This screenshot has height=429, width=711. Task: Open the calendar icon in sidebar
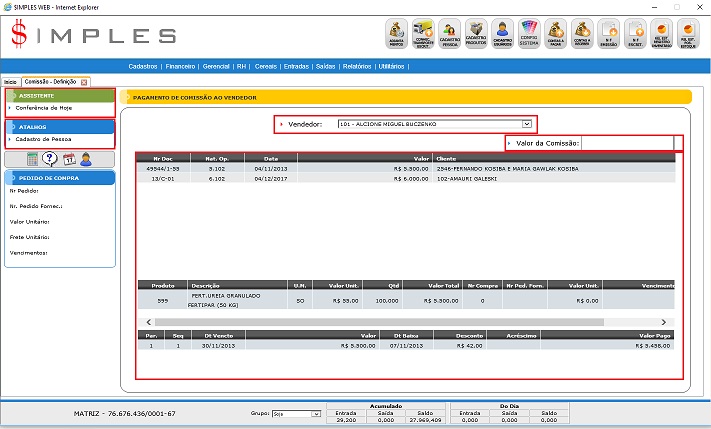[x=69, y=159]
